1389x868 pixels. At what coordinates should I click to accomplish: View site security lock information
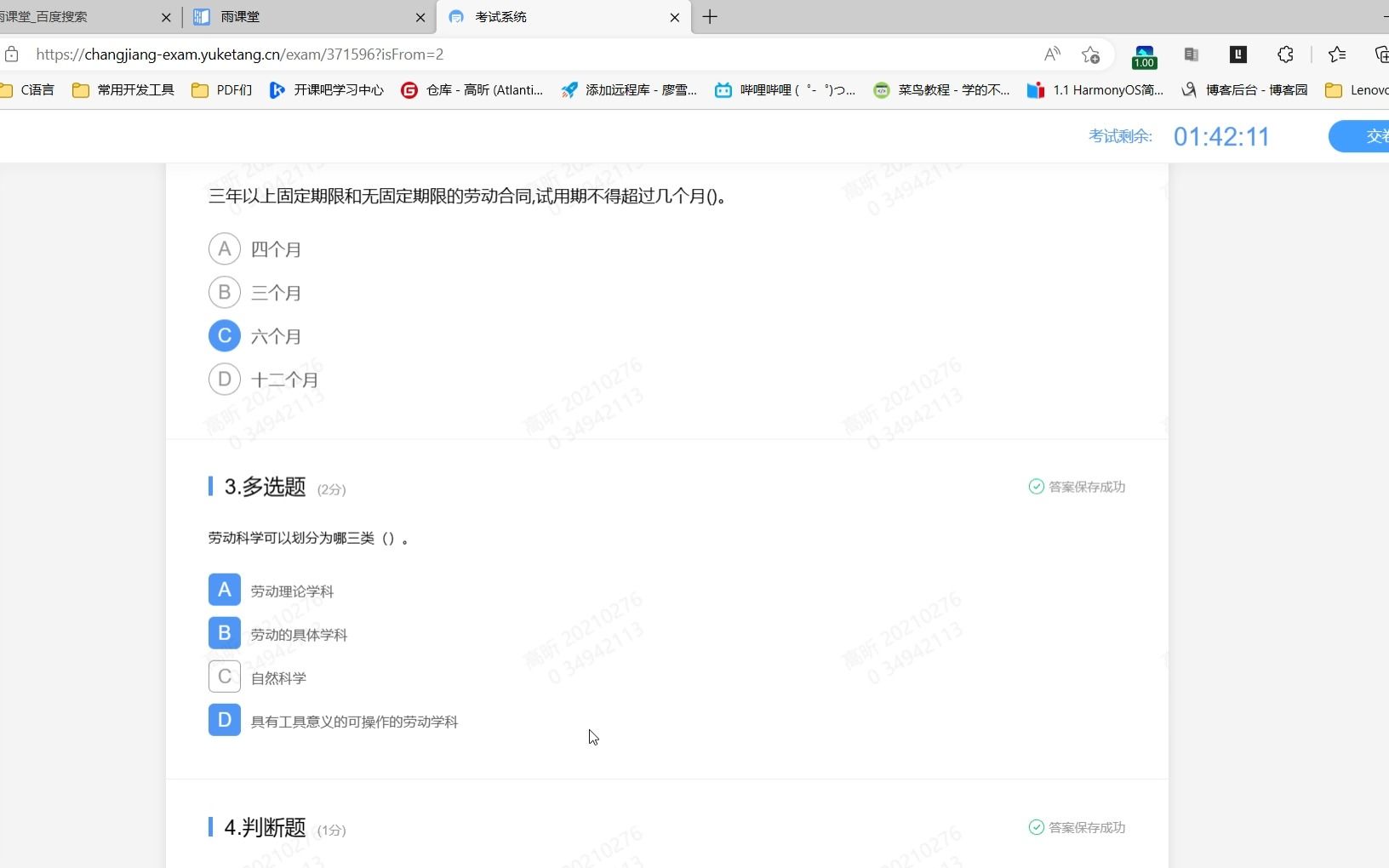12,54
